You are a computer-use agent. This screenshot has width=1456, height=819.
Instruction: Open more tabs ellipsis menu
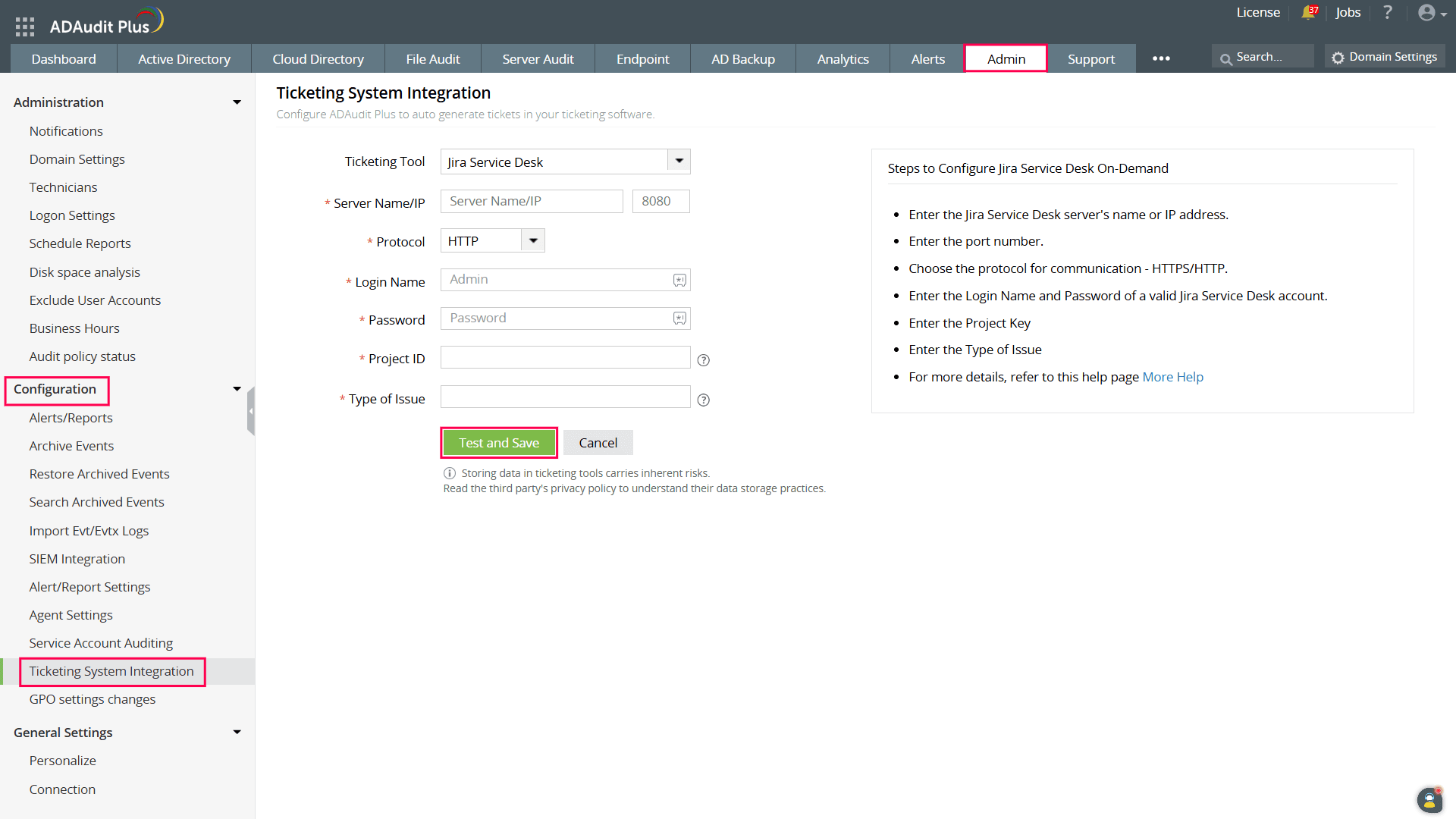pos(1161,58)
